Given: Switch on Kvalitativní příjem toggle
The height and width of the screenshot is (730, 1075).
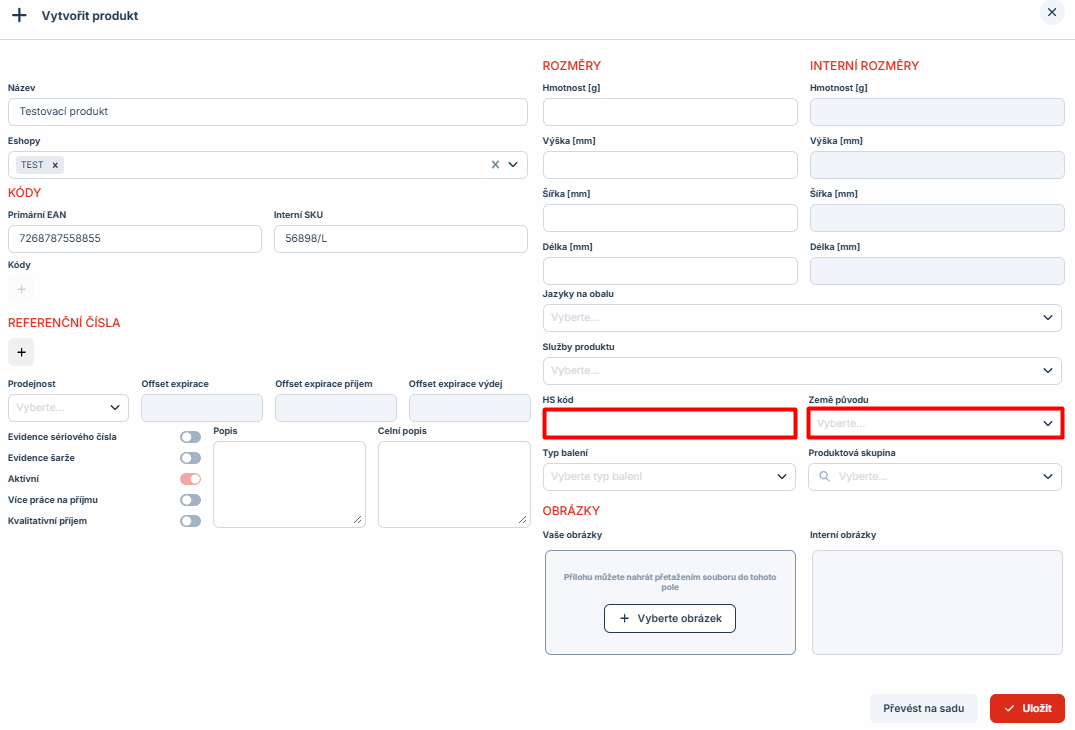Looking at the screenshot, I should click(190, 521).
